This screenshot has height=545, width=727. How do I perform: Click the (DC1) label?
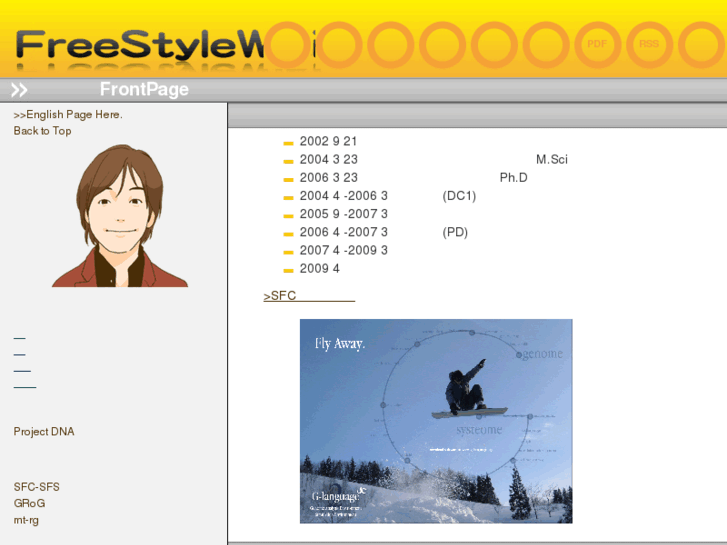tap(459, 196)
